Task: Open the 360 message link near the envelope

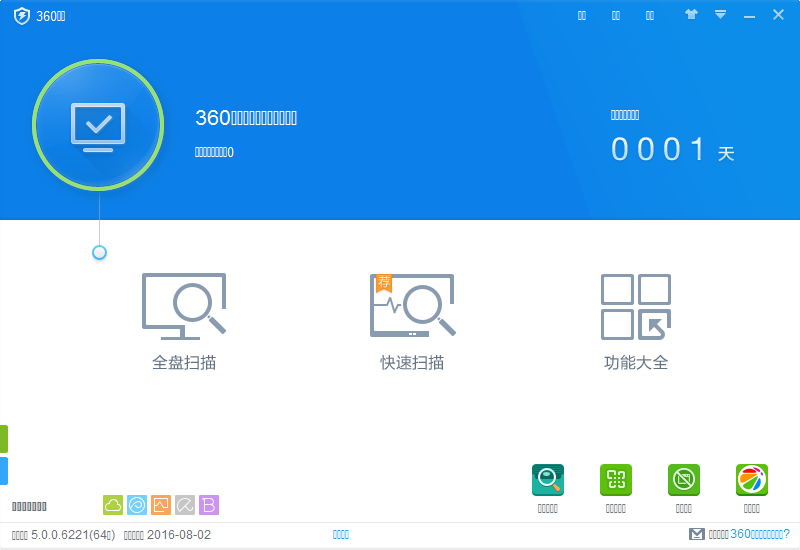Action: [748, 535]
